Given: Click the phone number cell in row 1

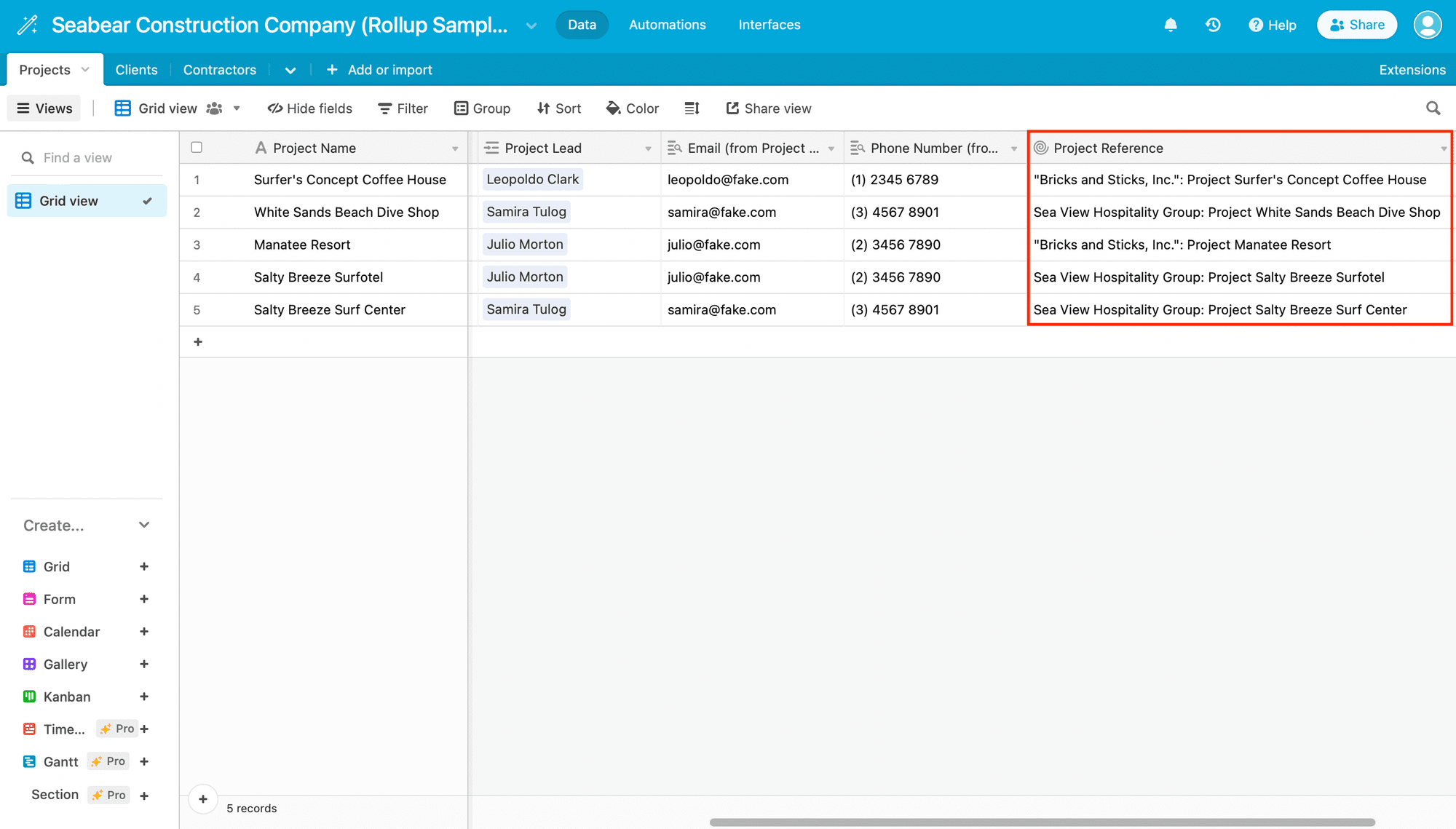Looking at the screenshot, I should [935, 180].
